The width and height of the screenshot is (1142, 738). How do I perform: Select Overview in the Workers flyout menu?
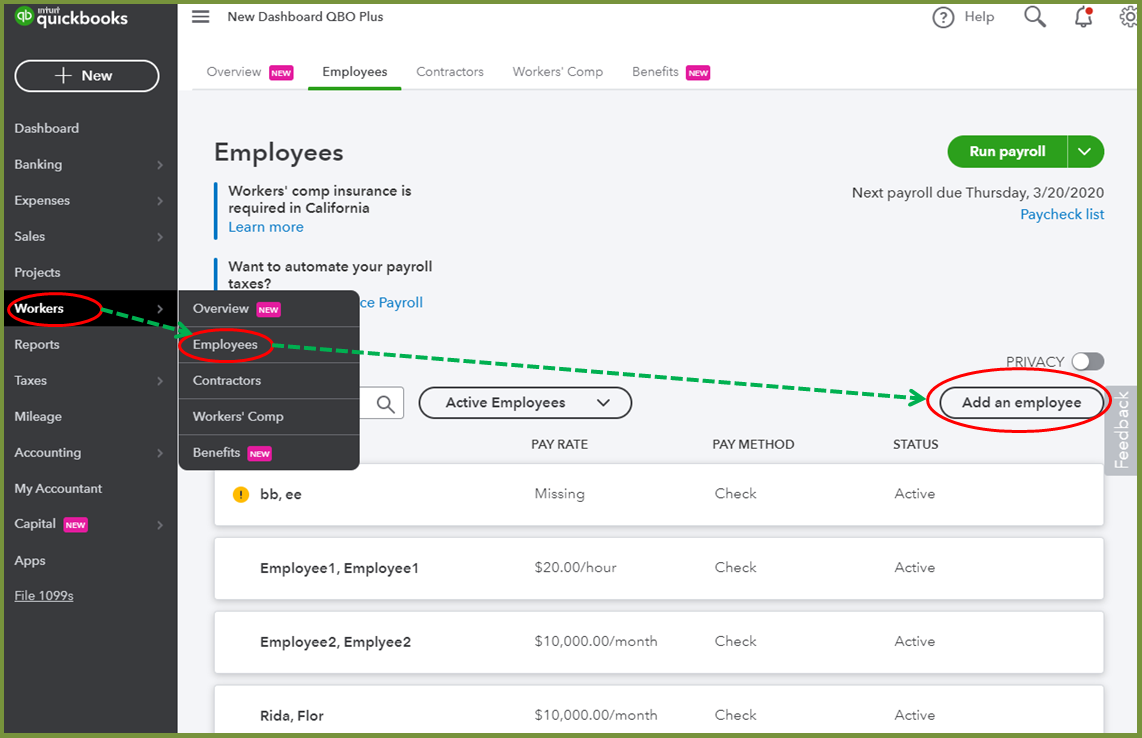269,309
